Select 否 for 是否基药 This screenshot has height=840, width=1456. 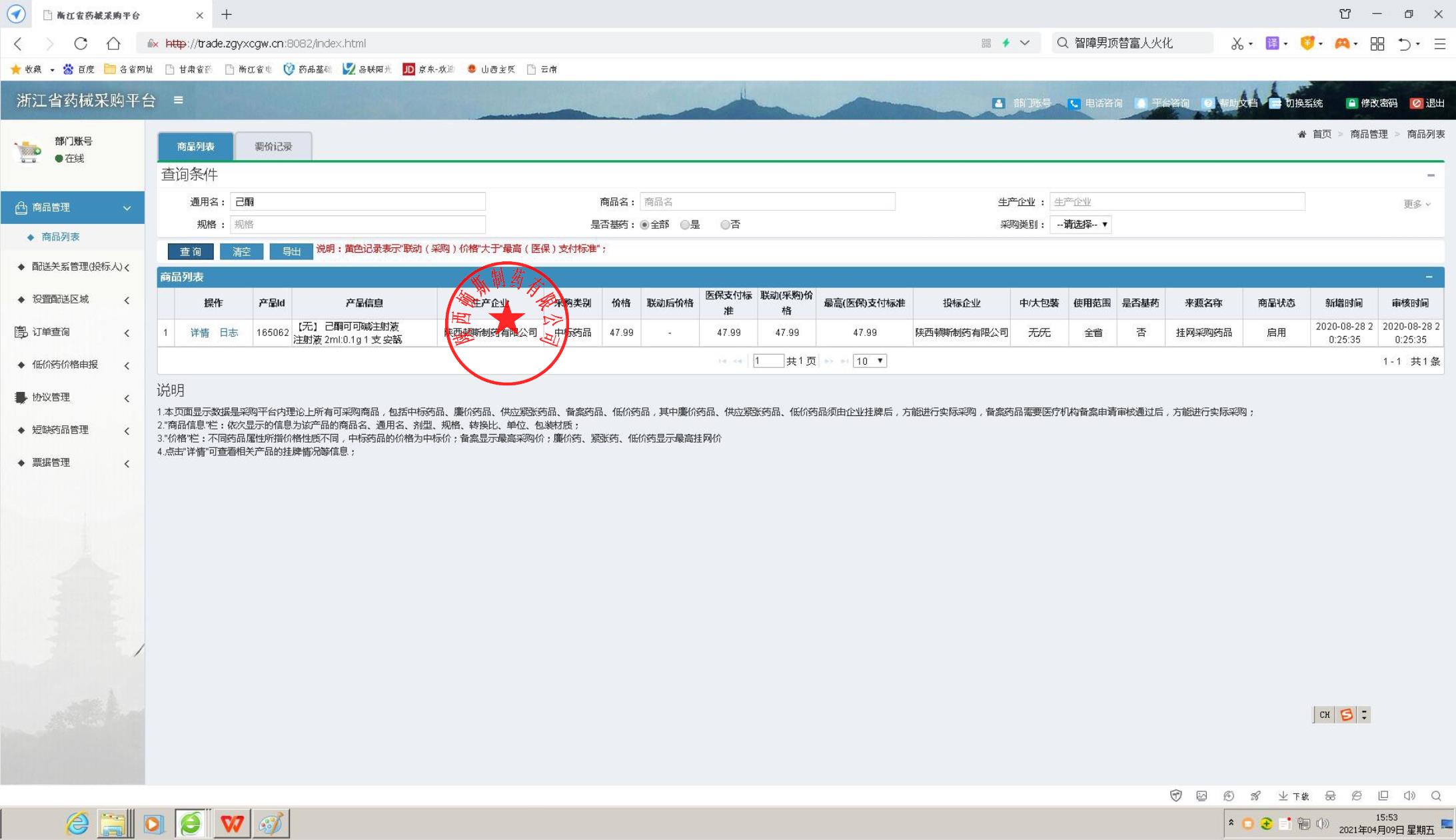(x=724, y=225)
